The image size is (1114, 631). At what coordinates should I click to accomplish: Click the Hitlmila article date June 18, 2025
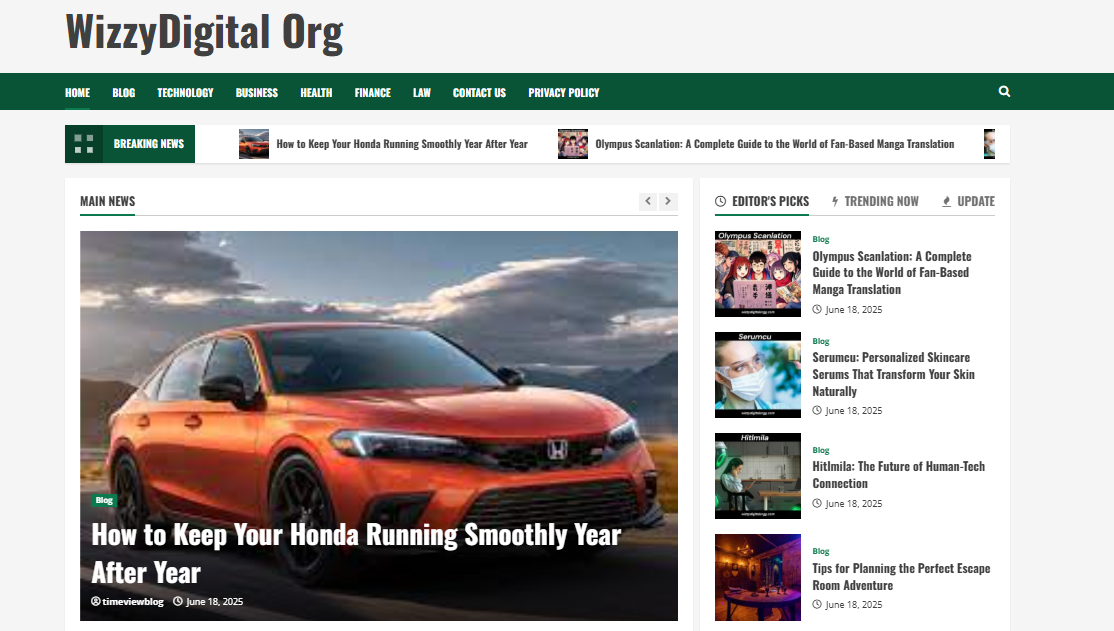coord(848,504)
